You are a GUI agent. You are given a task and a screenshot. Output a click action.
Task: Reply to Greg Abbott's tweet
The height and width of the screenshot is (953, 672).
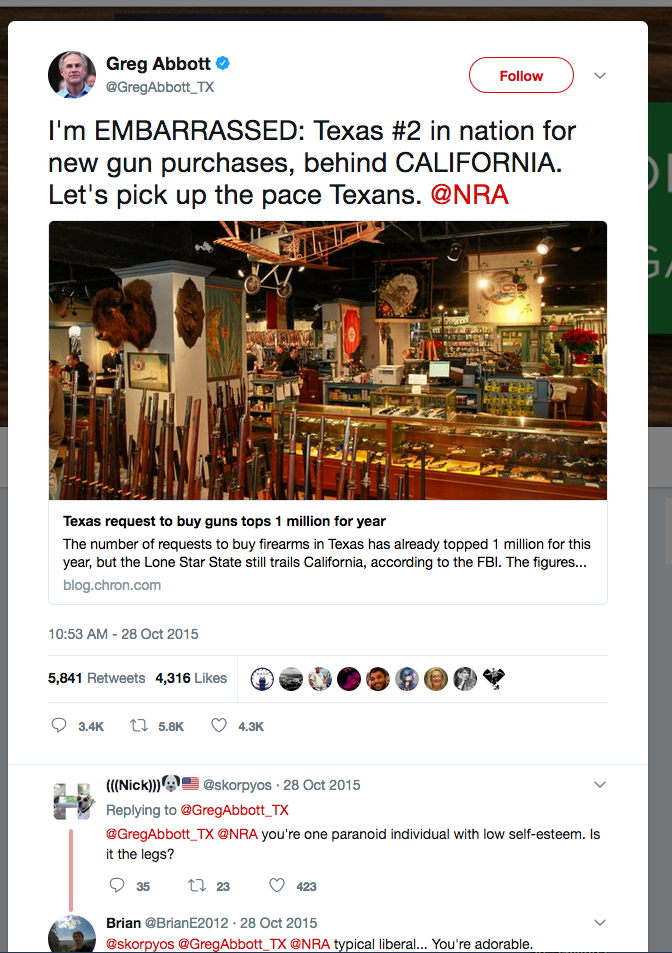(x=59, y=726)
